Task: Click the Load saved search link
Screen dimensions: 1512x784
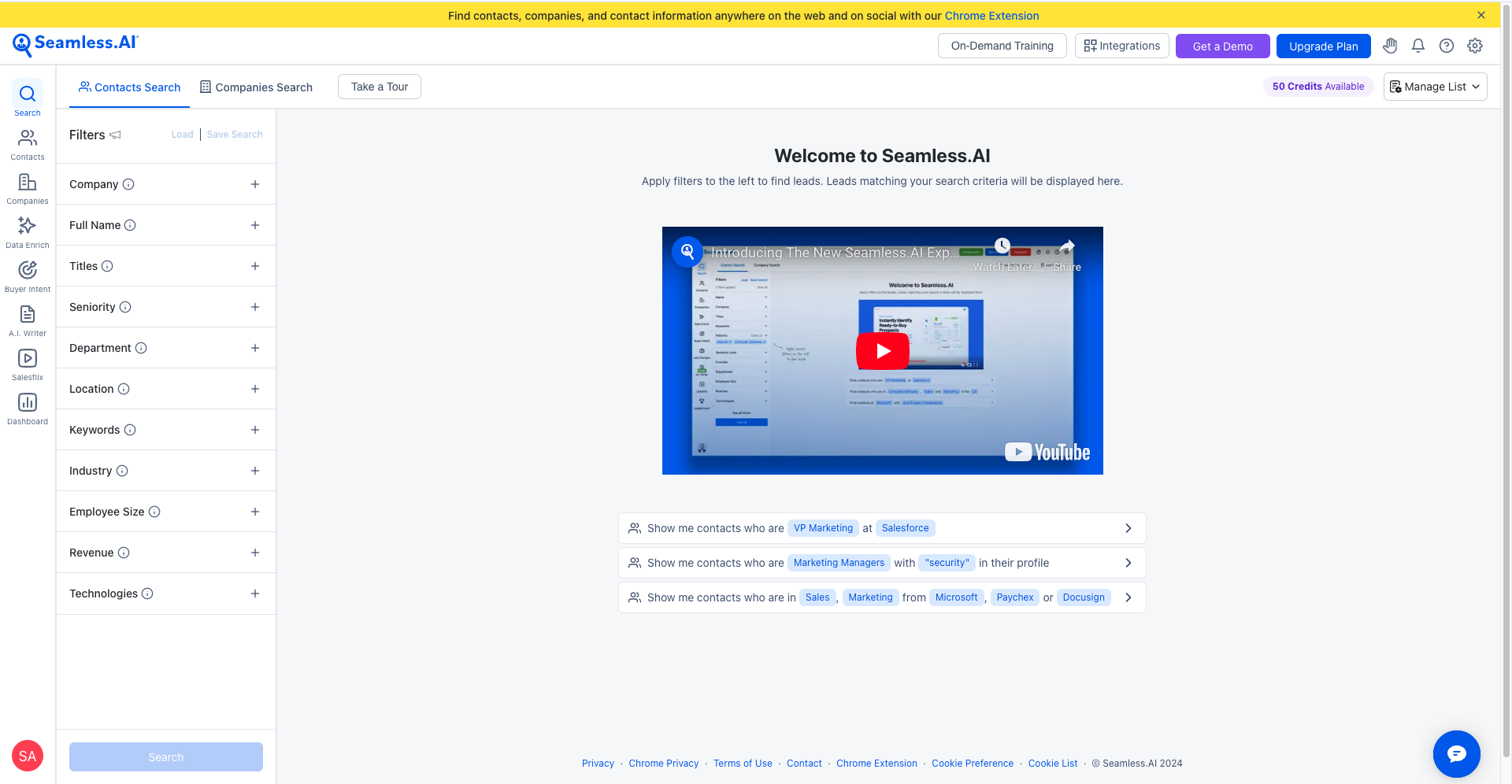Action: click(x=182, y=135)
